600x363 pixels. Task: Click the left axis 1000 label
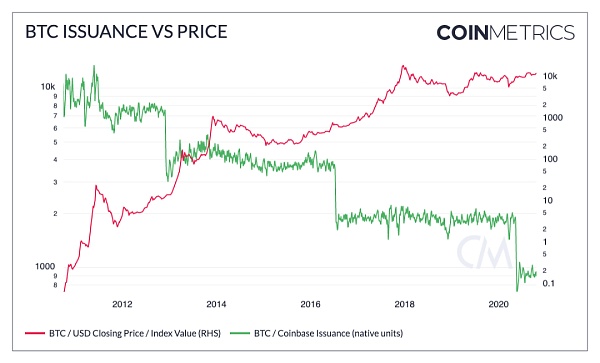point(45,266)
